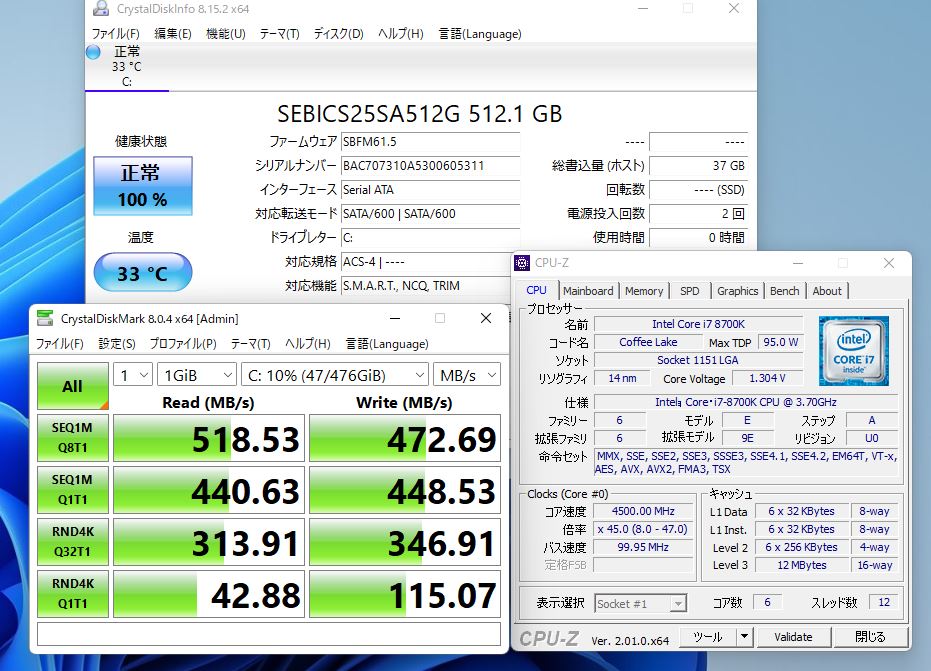The width and height of the screenshot is (931, 671).
Task: Expand the ツール dropdown arrow in CPU-Z
Action: (x=744, y=637)
